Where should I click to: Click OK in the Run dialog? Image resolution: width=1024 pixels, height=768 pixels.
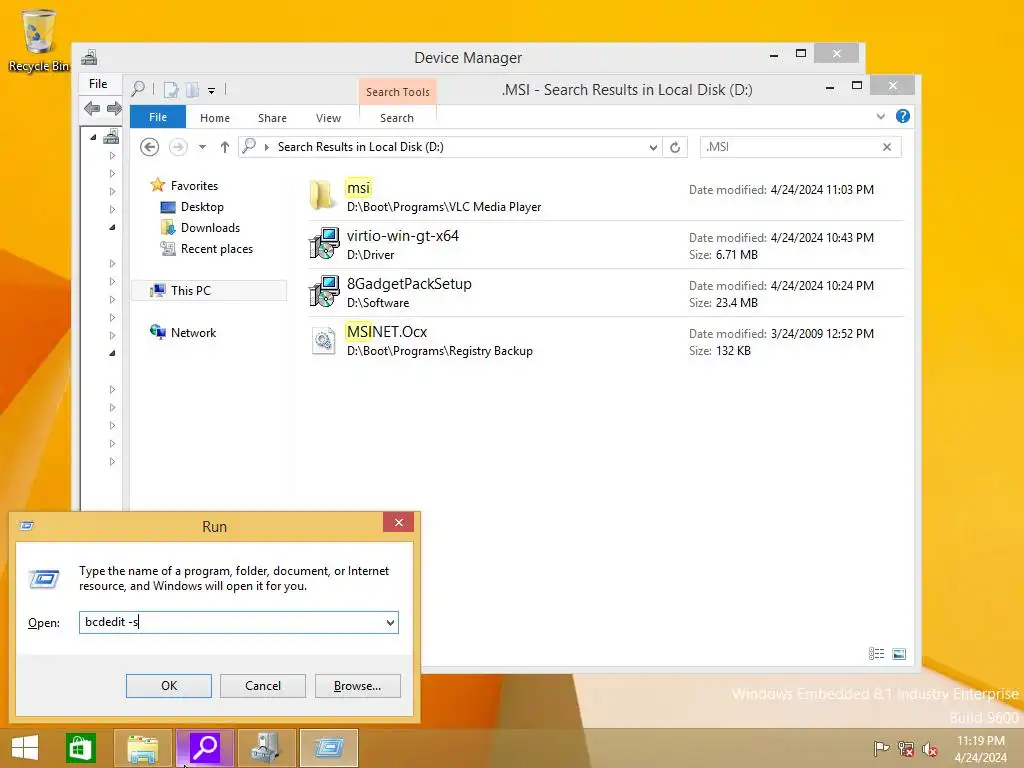click(168, 686)
